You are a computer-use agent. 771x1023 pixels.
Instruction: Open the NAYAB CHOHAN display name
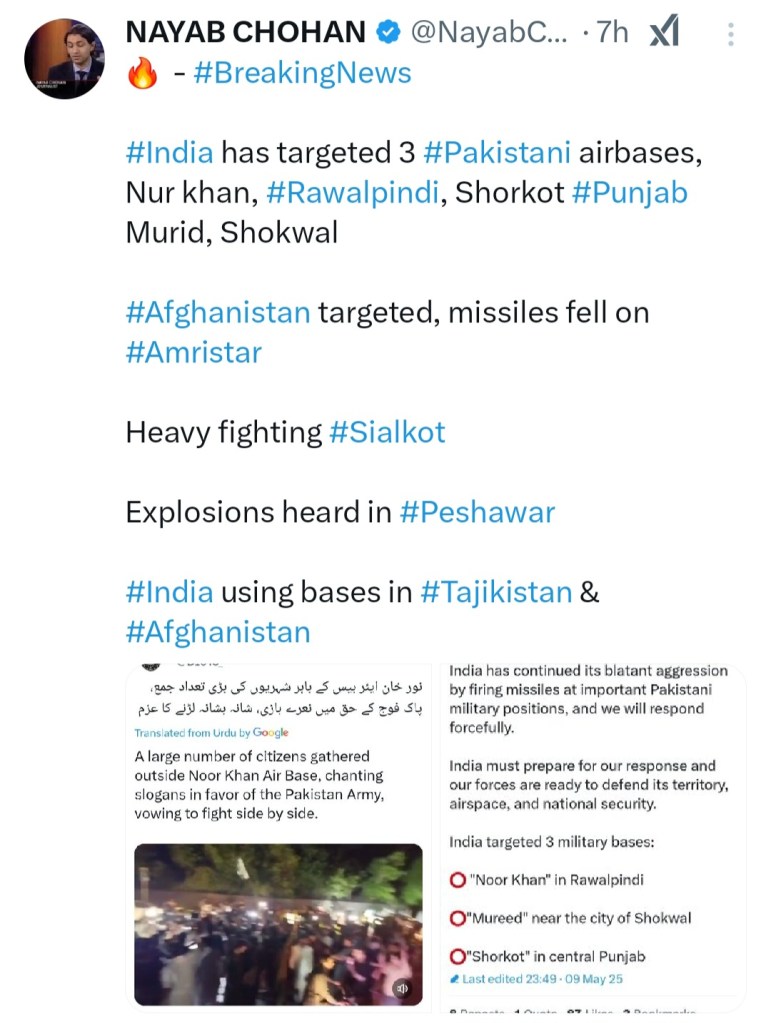245,33
